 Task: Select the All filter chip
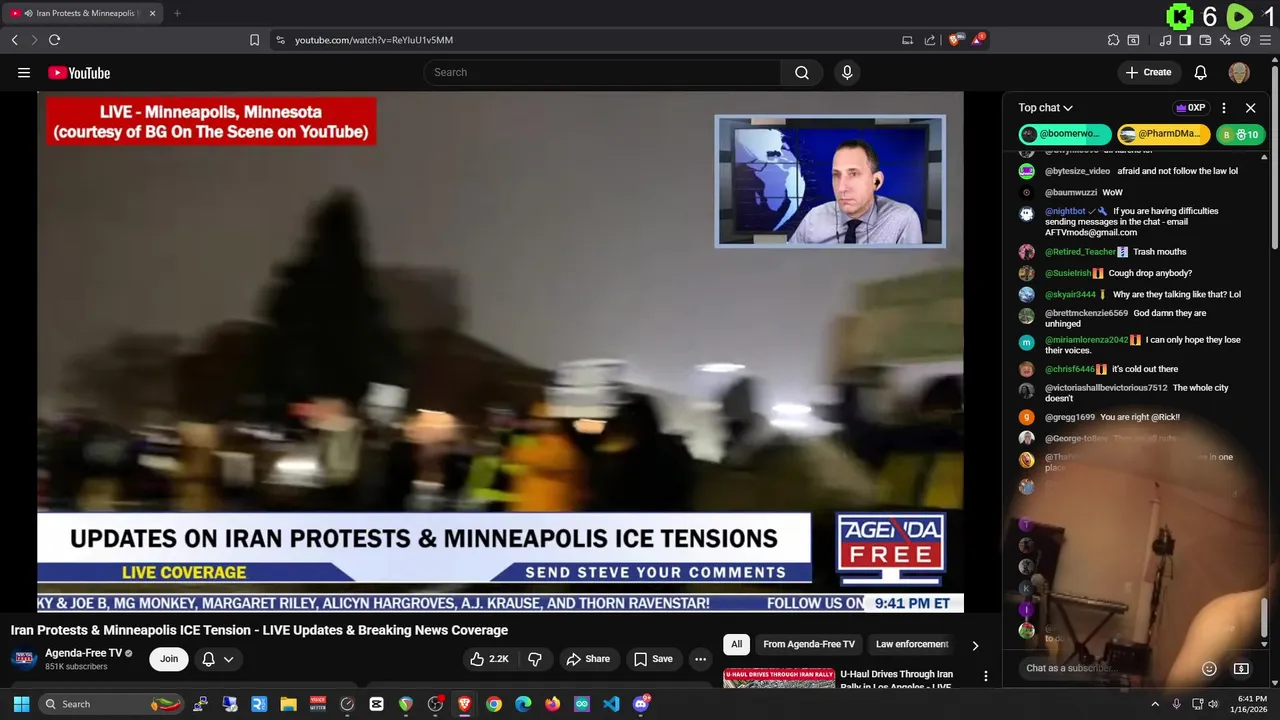pyautogui.click(x=737, y=644)
